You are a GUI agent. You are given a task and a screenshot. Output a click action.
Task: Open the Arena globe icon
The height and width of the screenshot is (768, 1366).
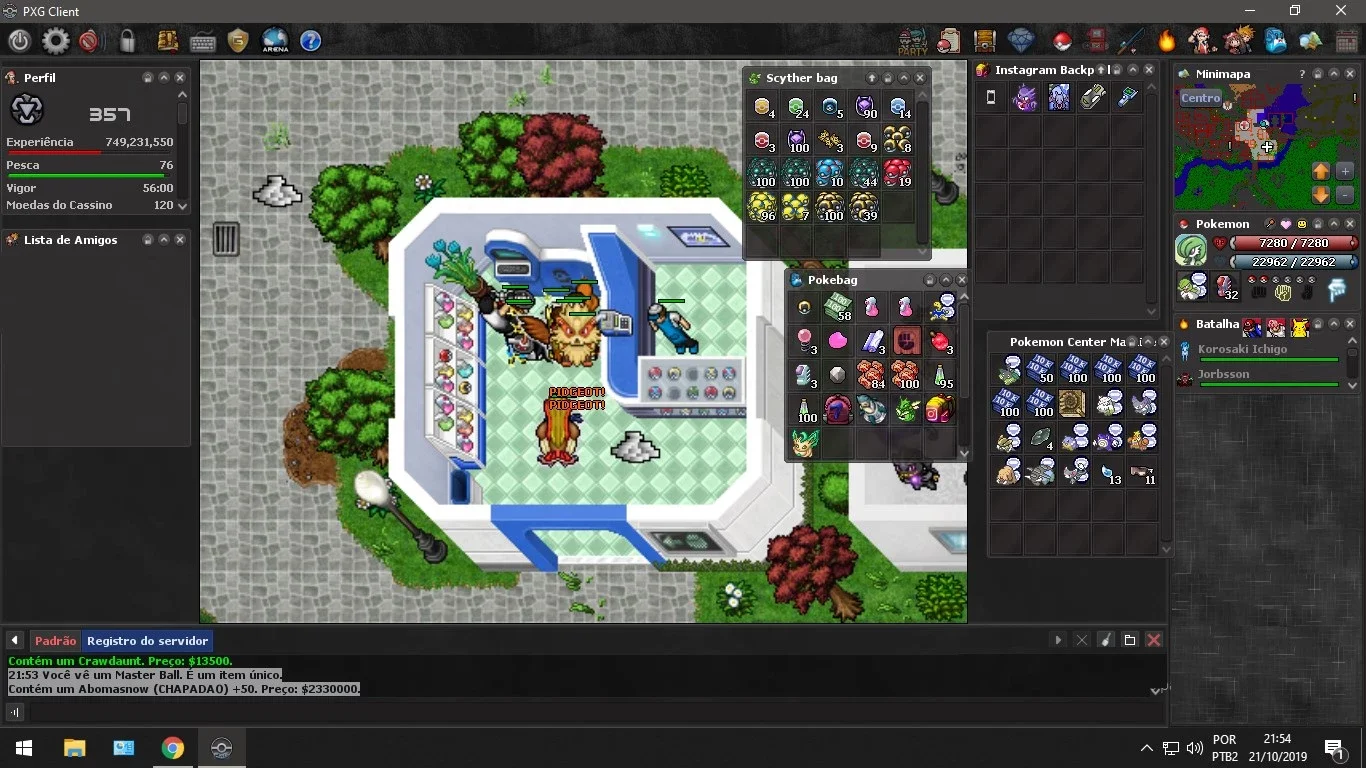pos(275,41)
